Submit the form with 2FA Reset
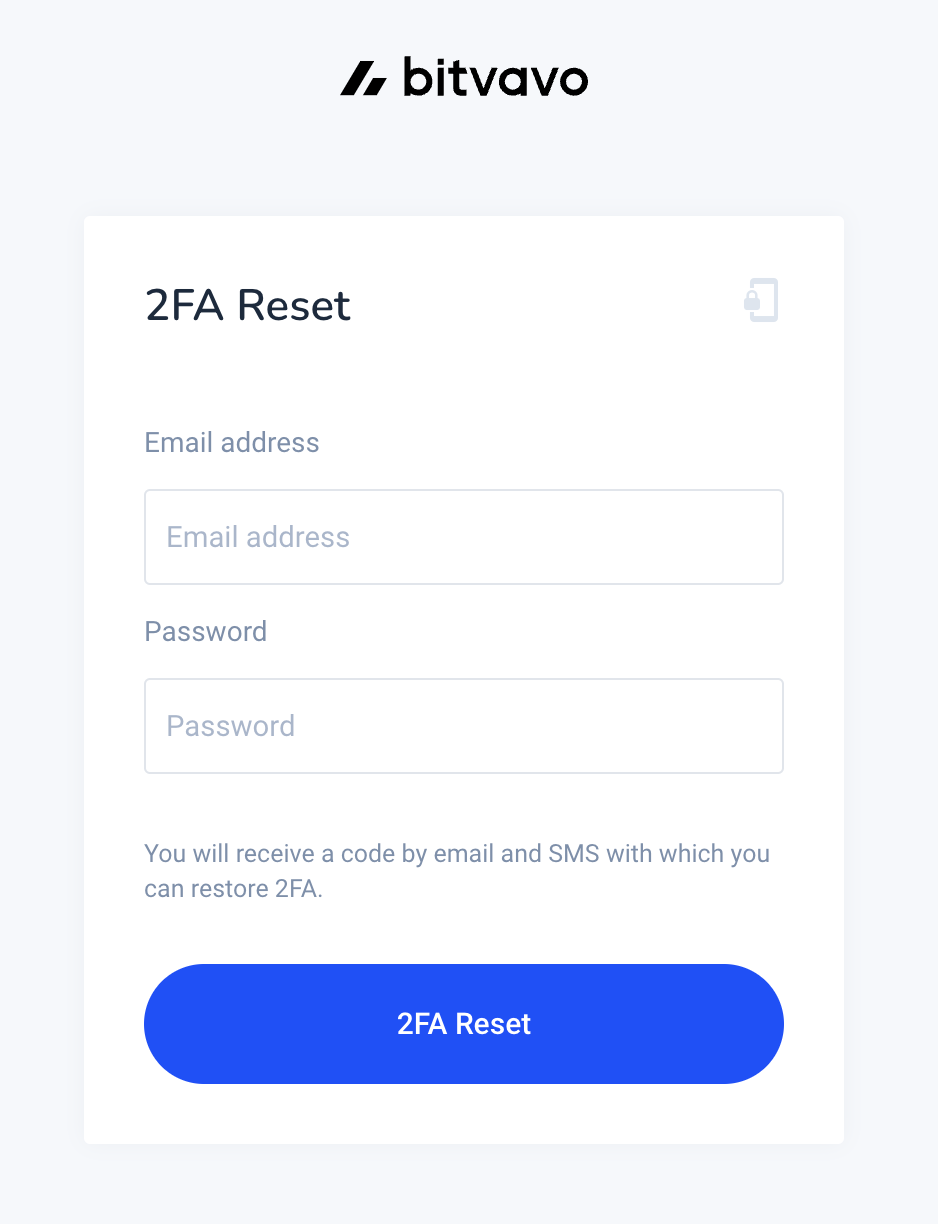The width and height of the screenshot is (938, 1224). point(464,1024)
